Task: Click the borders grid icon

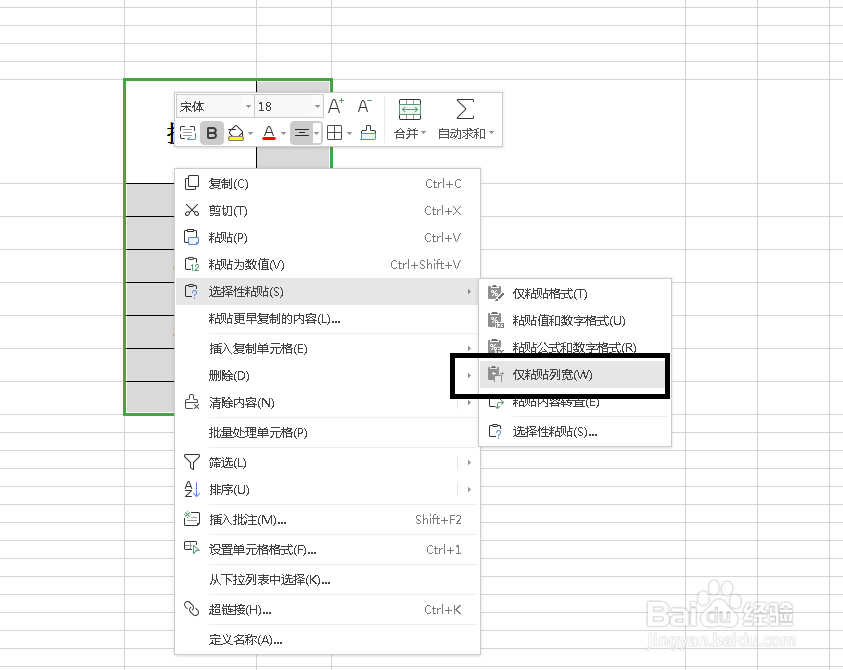Action: pyautogui.click(x=334, y=133)
